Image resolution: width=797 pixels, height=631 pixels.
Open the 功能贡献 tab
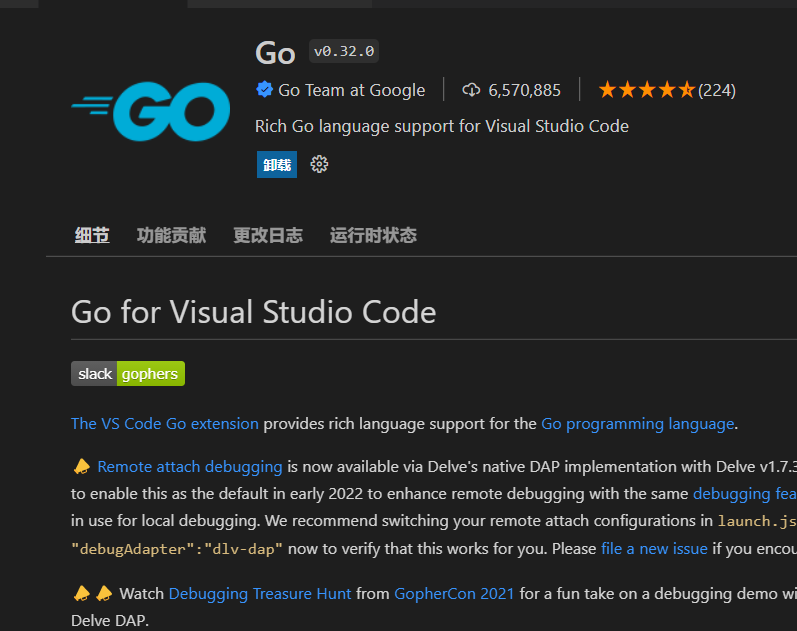tap(171, 236)
